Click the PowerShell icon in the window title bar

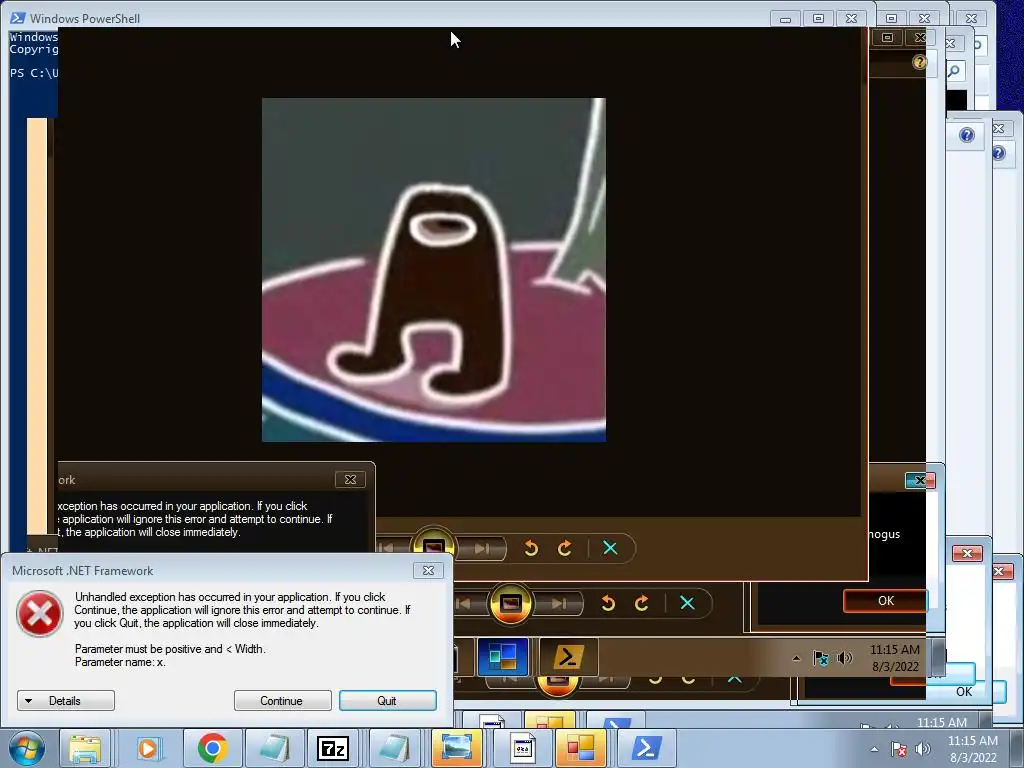pyautogui.click(x=18, y=18)
